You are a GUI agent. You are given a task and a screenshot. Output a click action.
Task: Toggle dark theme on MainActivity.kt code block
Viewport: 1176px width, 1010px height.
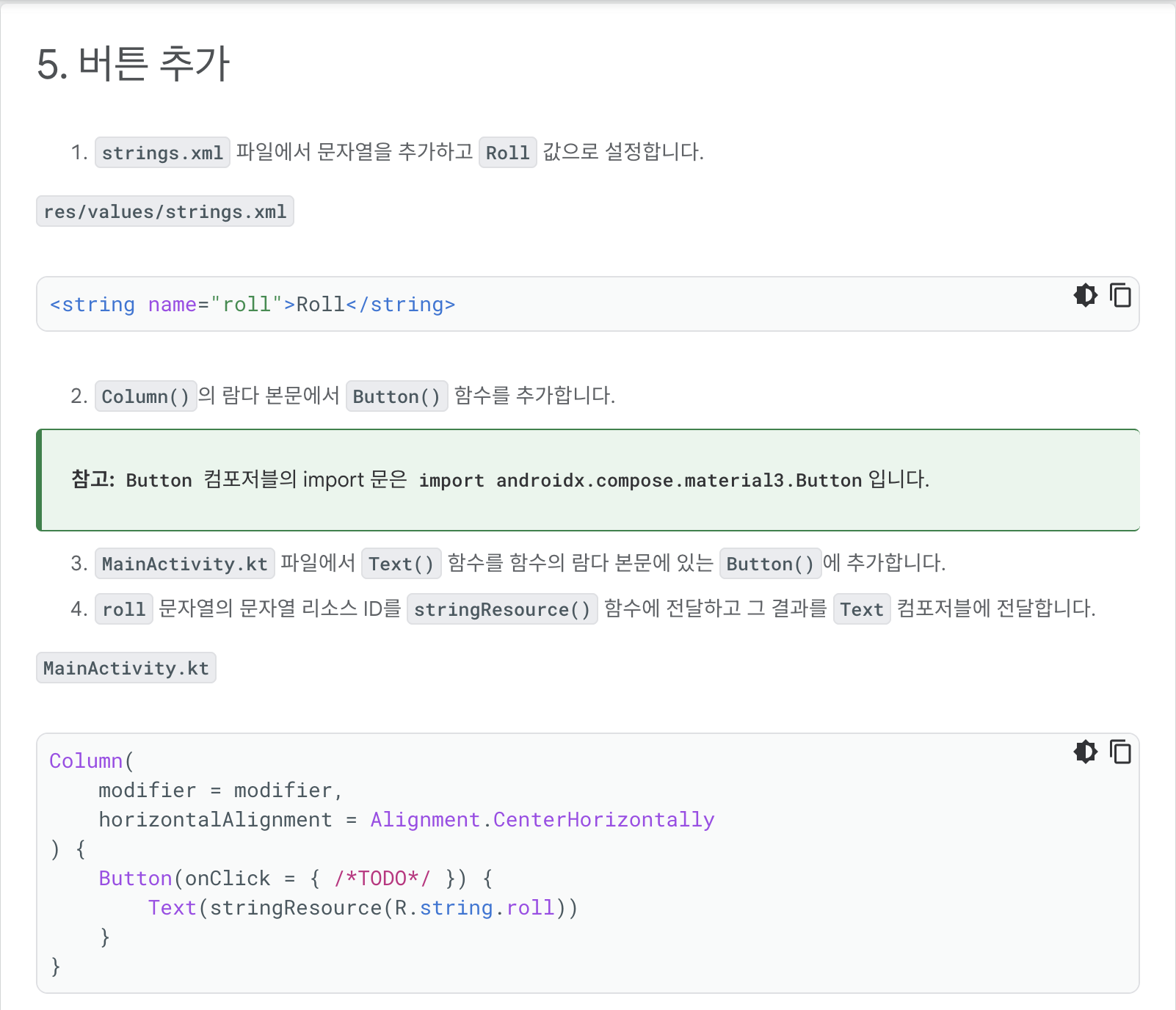(x=1085, y=752)
